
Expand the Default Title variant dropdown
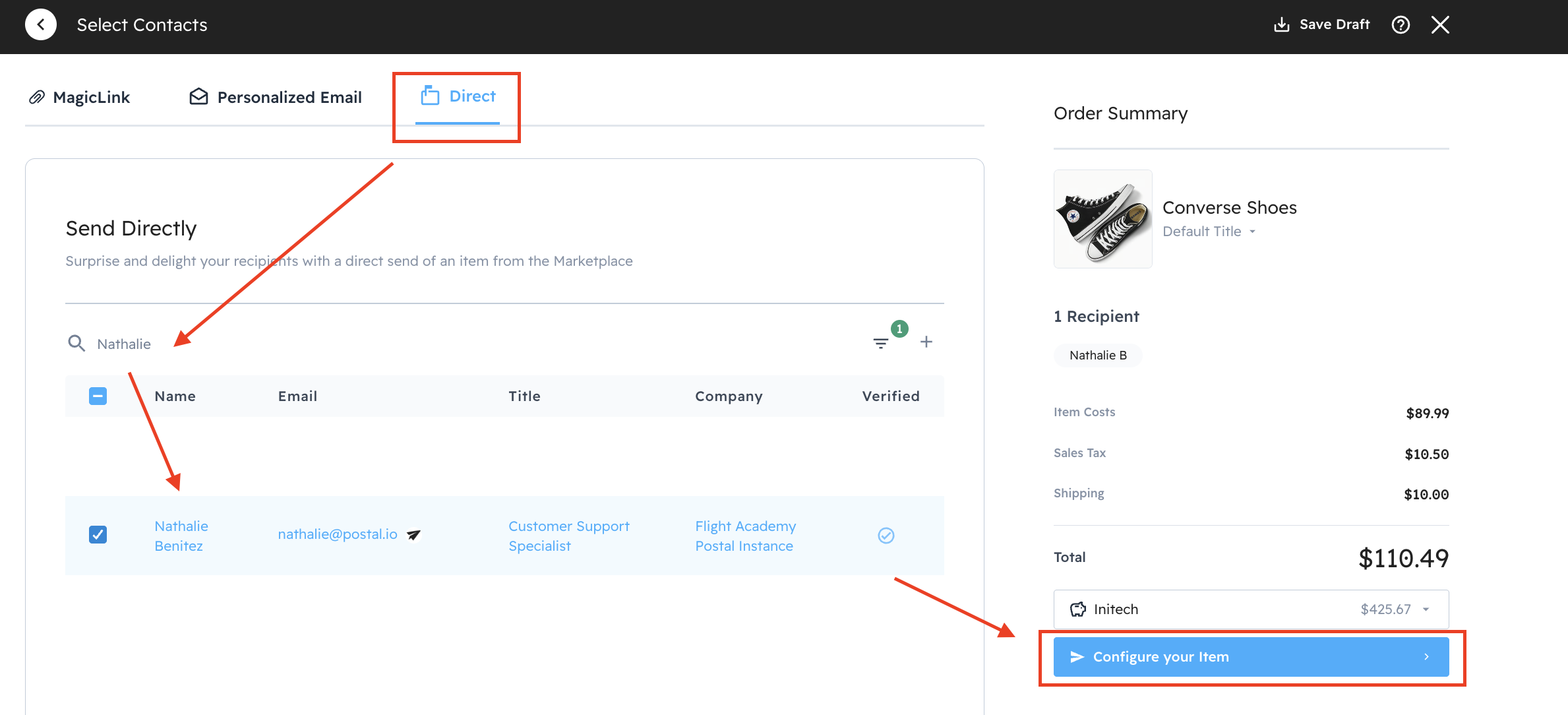coord(1209,232)
